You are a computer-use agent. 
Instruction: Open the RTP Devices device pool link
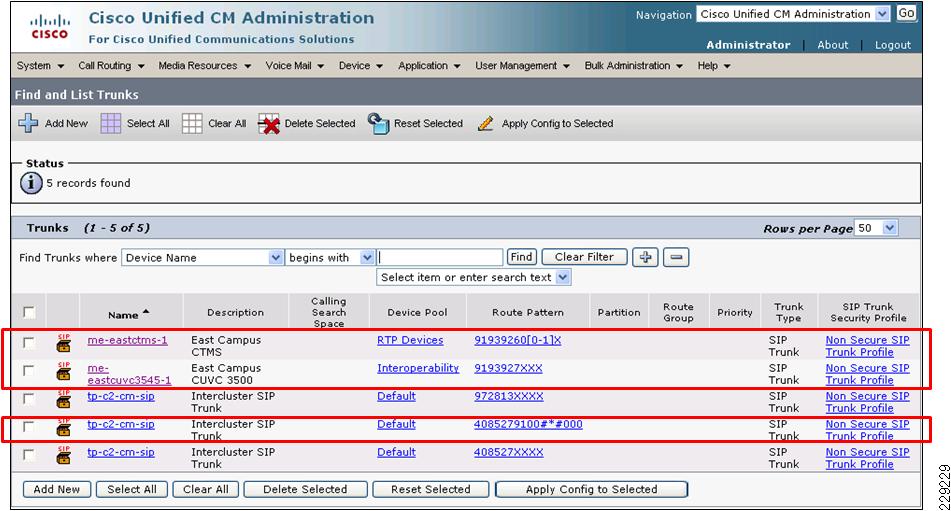[410, 340]
